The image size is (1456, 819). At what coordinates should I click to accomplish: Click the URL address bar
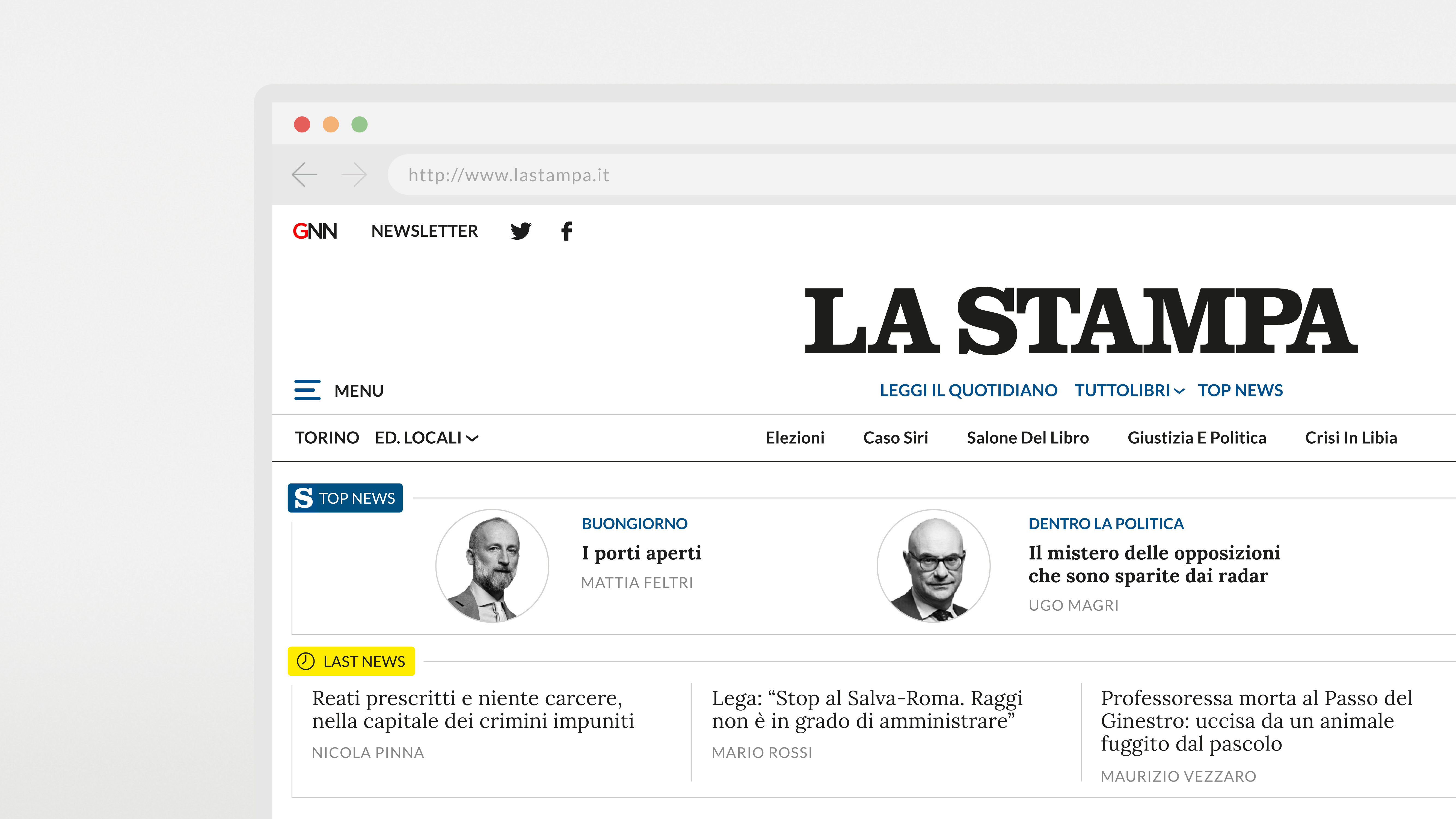pyautogui.click(x=921, y=175)
